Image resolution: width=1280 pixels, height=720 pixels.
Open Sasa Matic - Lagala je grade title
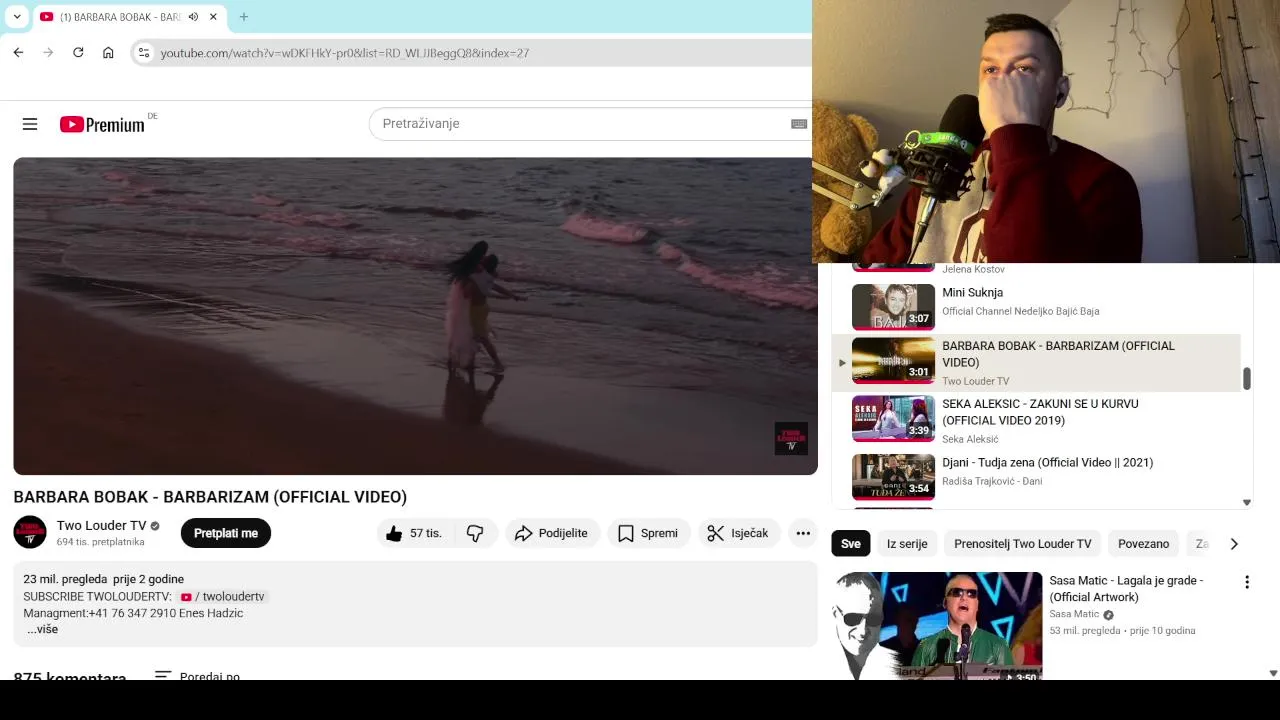click(x=1126, y=588)
